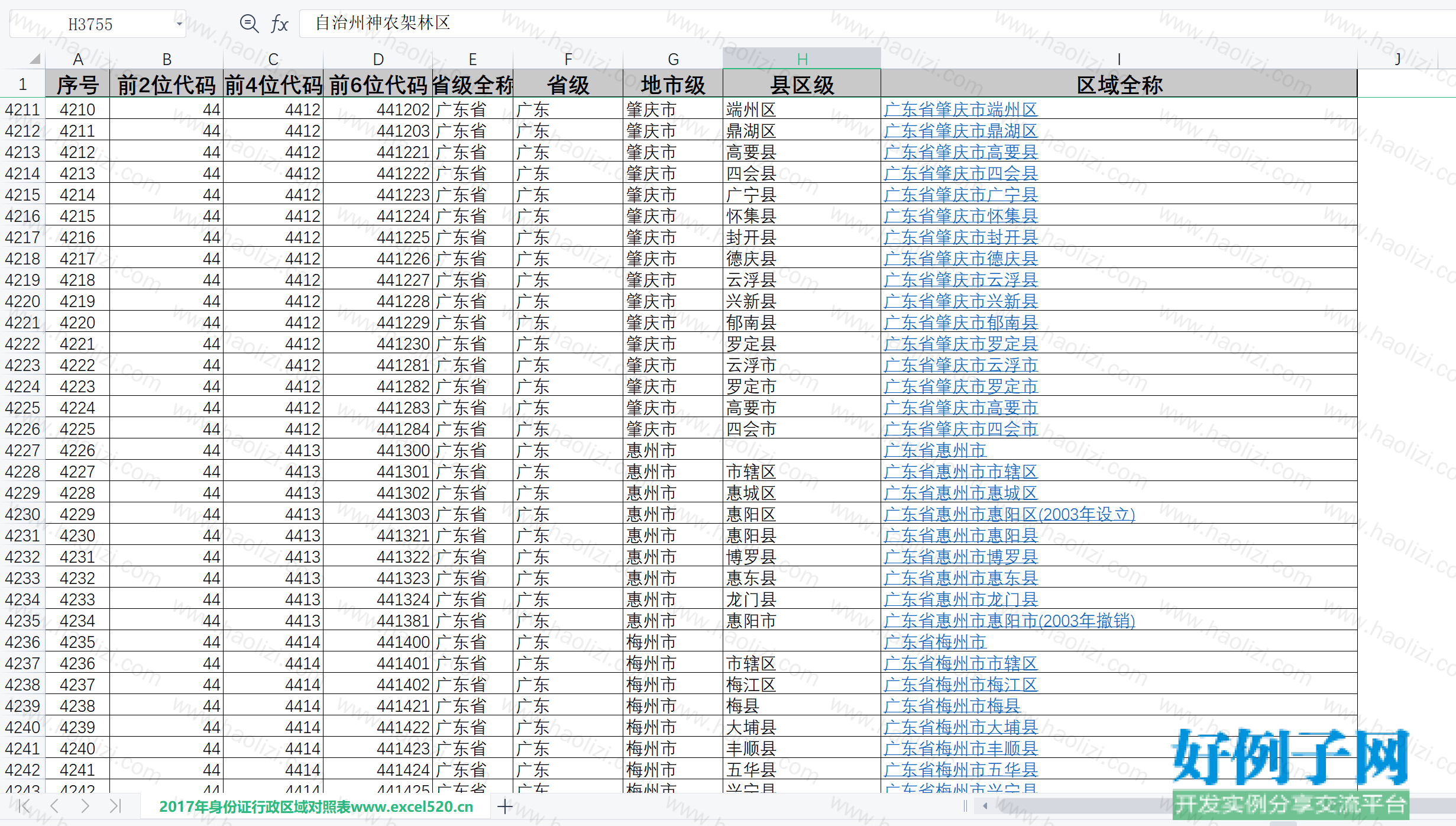This screenshot has height=826, width=1456.
Task: Click the Name Box showing H3755
Action: [x=98, y=24]
